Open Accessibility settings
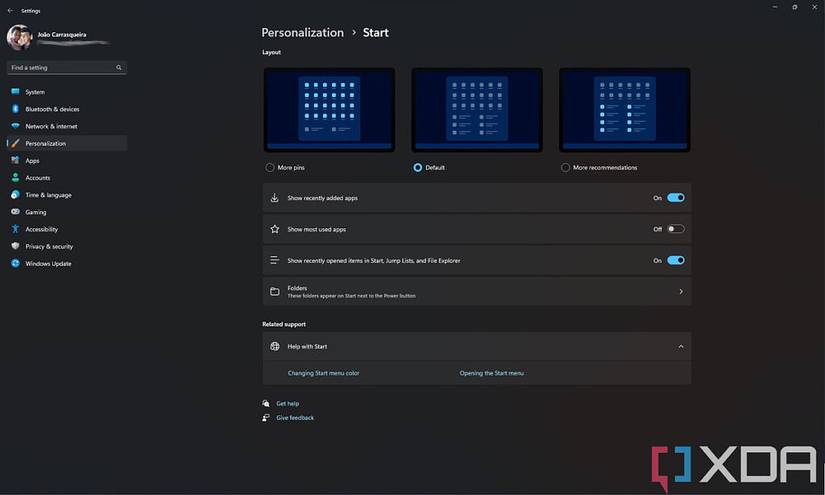 [67, 229]
